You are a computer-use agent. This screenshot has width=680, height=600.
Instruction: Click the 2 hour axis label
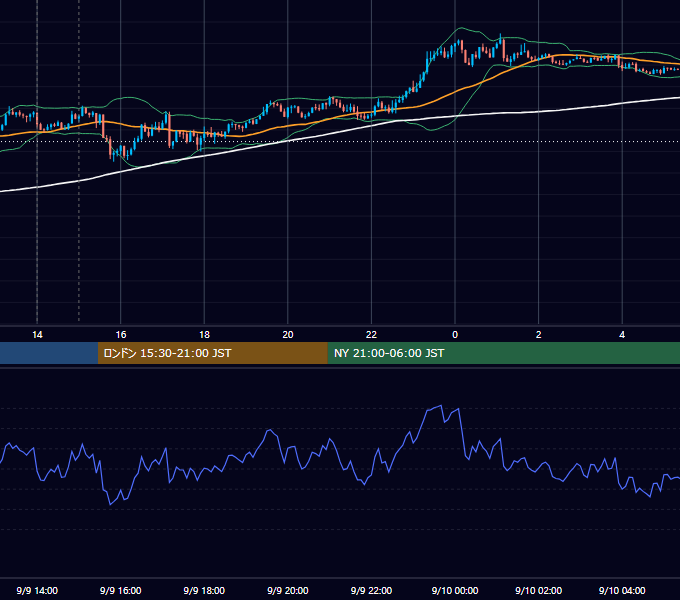click(x=539, y=335)
